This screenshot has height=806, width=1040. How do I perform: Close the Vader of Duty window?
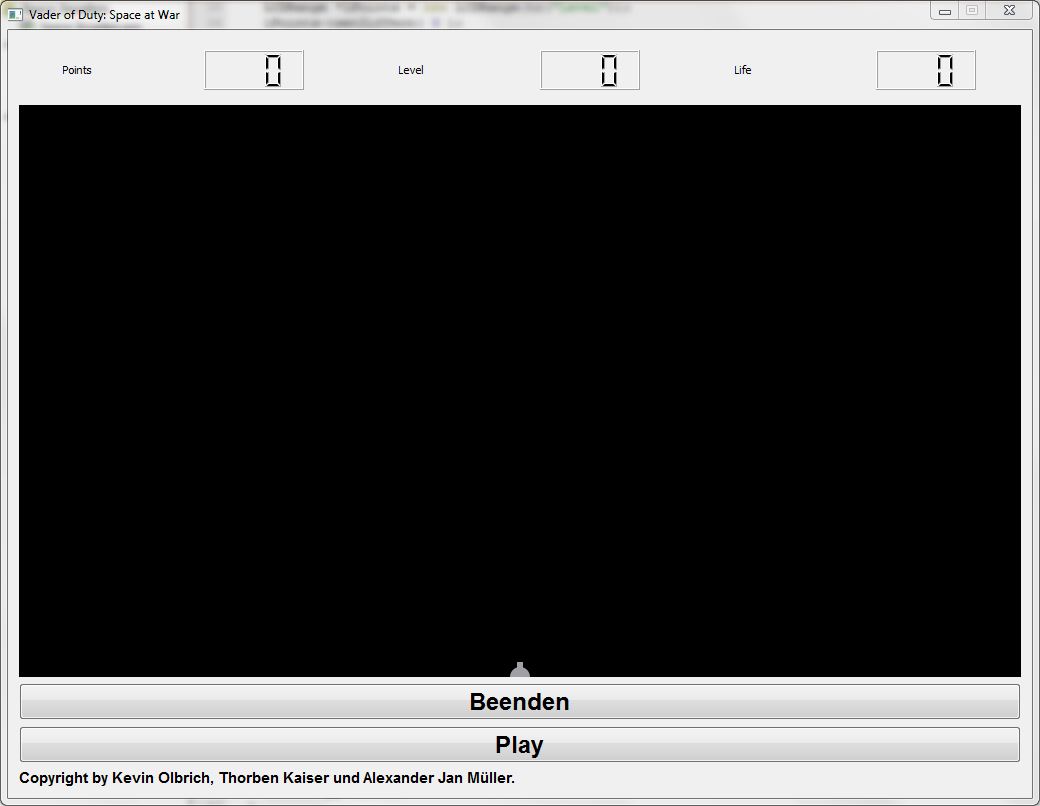1009,11
